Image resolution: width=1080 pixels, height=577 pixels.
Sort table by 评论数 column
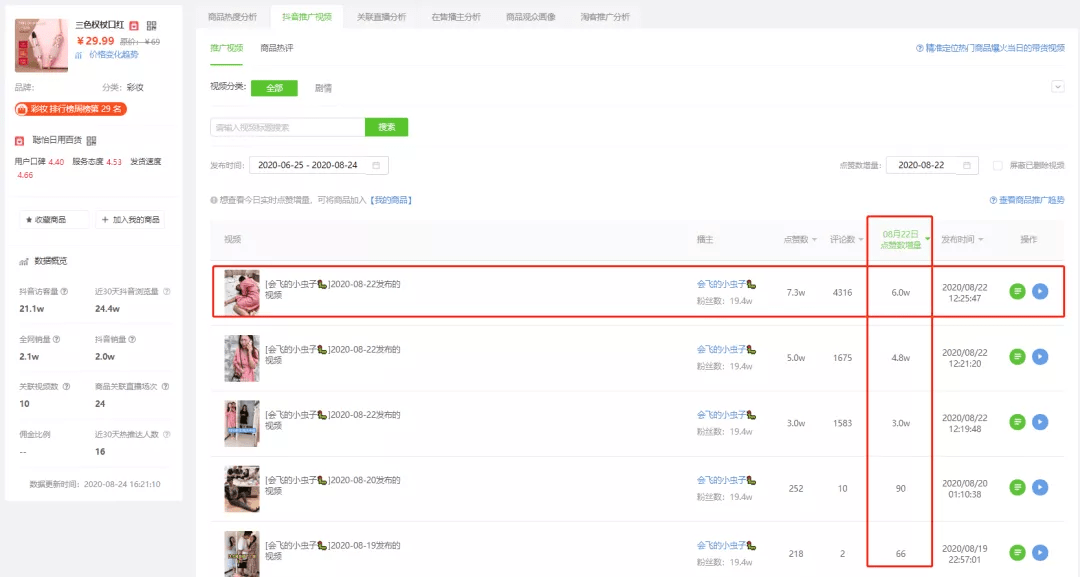[x=847, y=240]
